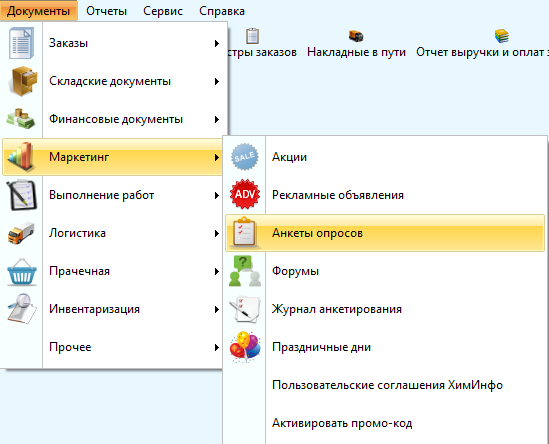Select the Инвентаризация menu entry

click(x=112, y=309)
